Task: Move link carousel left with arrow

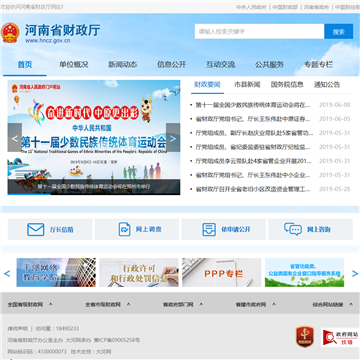Action: (x=7, y=273)
